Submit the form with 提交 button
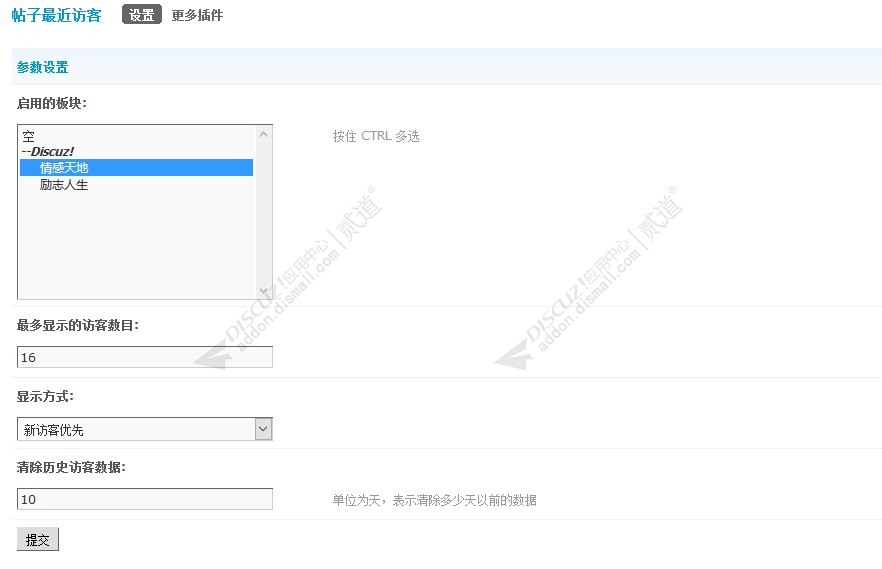The height and width of the screenshot is (569, 882). [x=38, y=540]
